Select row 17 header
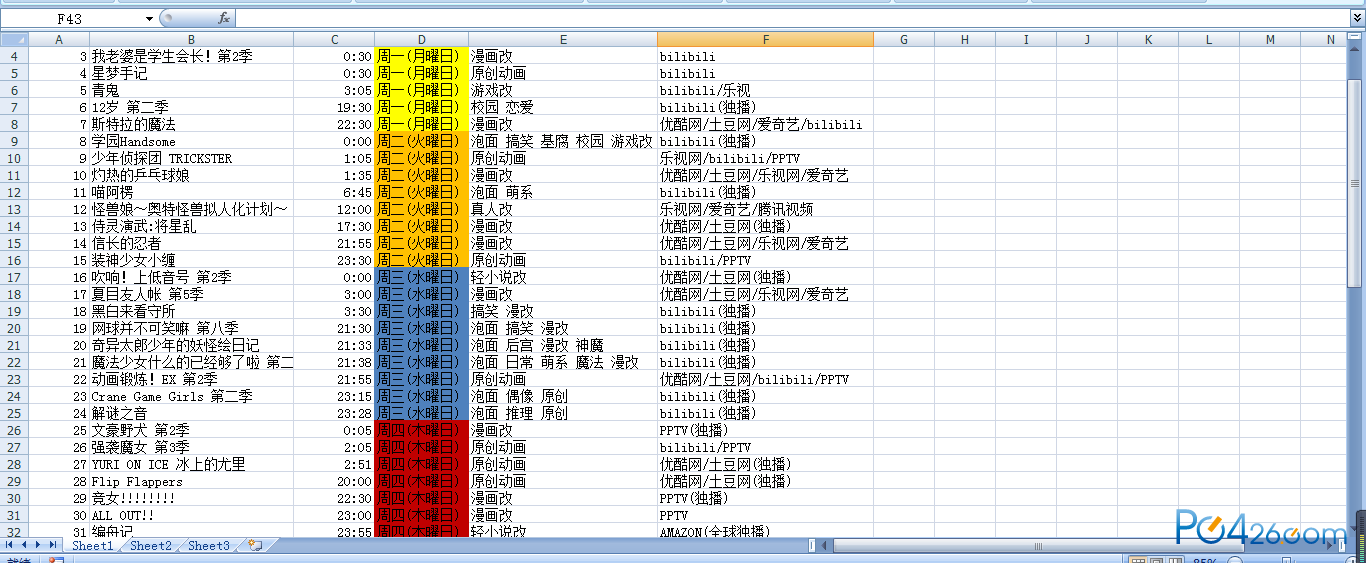1366x563 pixels. 14,277
